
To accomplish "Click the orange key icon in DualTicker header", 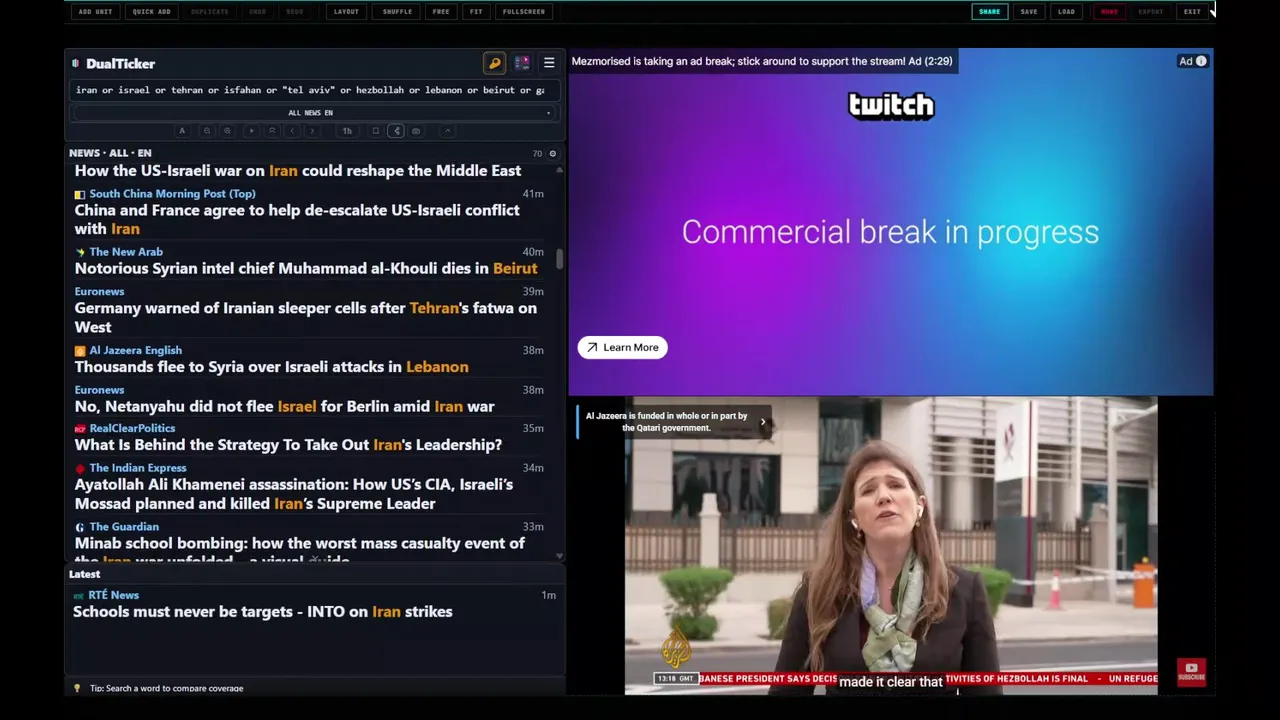I will pos(494,63).
